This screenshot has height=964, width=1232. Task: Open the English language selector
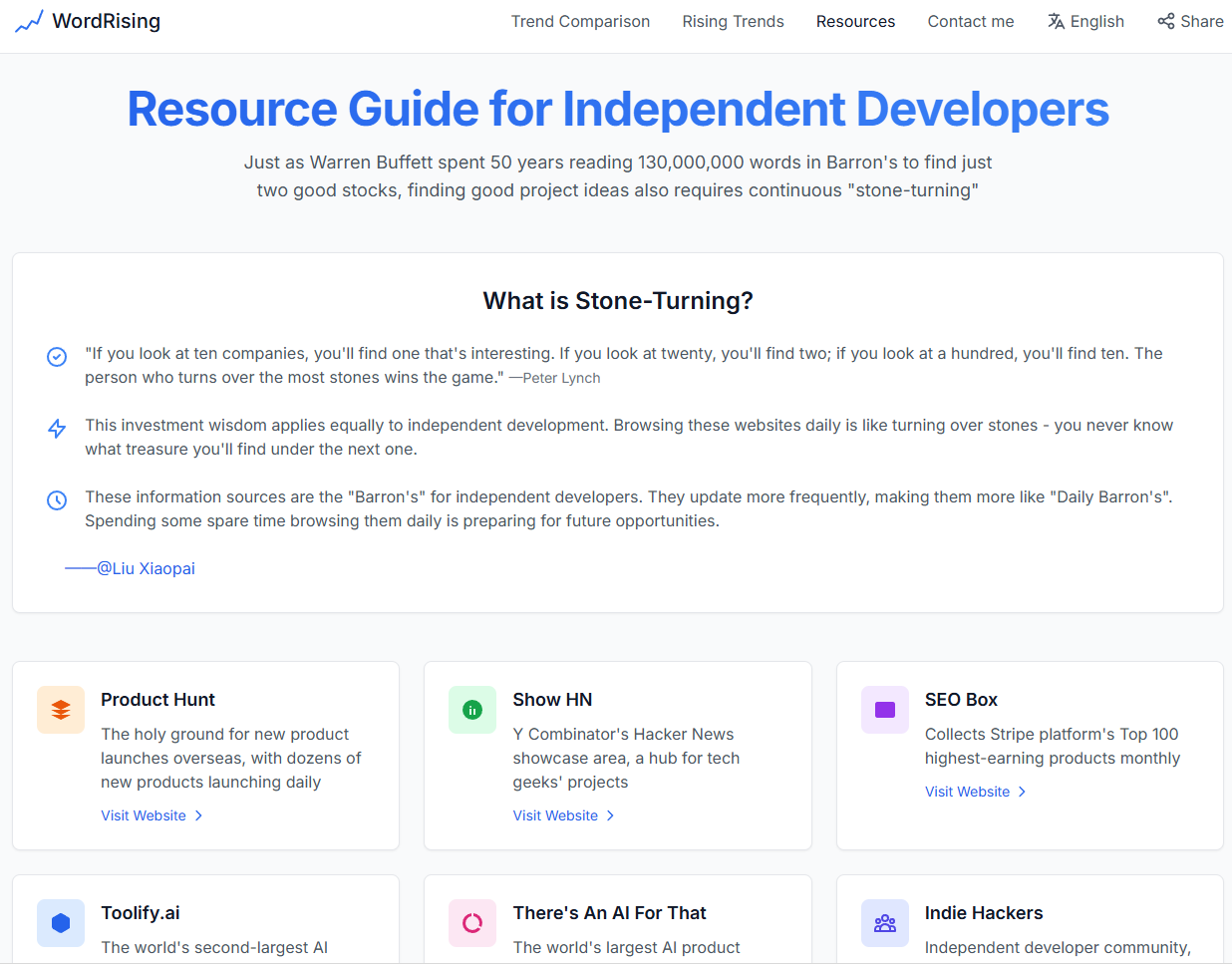pyautogui.click(x=1085, y=21)
